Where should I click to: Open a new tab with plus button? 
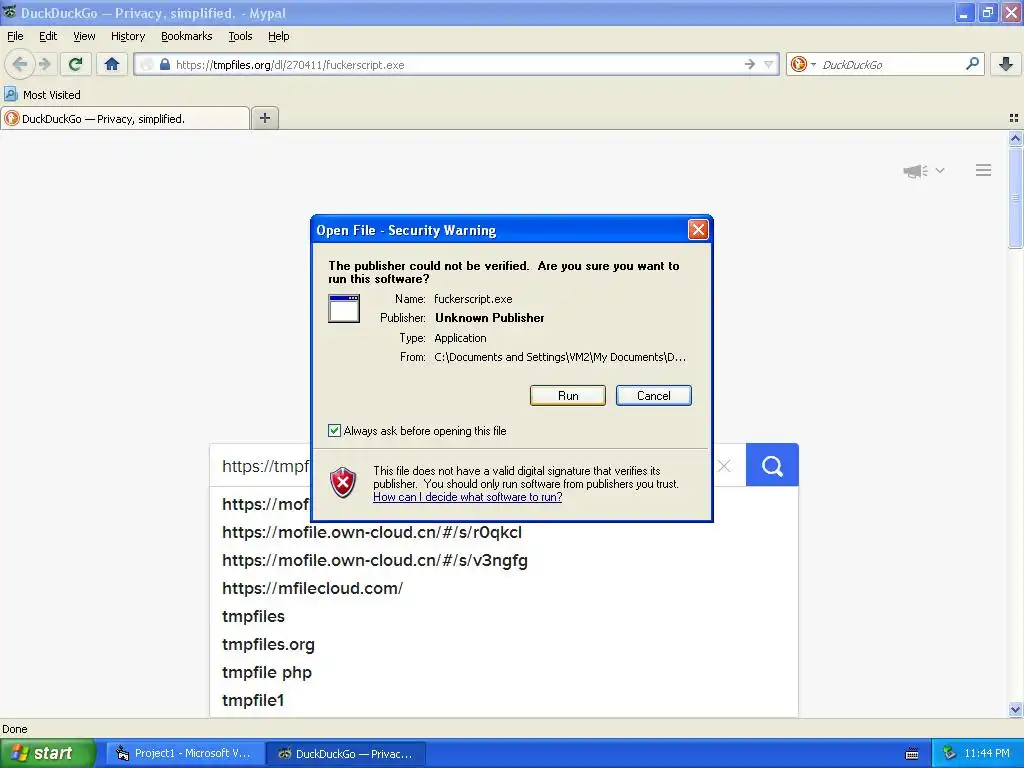(264, 118)
